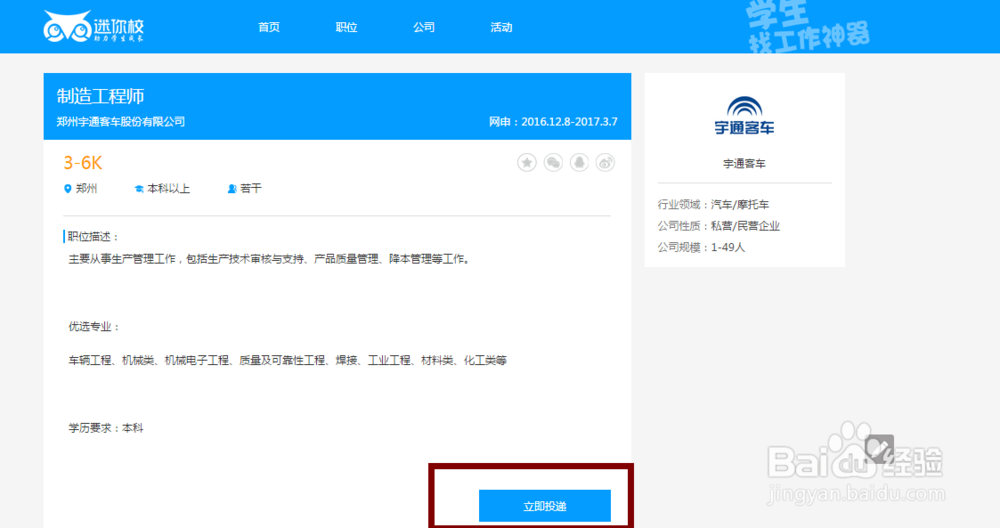Click the majors list starting 车辆工程
1000x528 pixels.
tap(288, 360)
